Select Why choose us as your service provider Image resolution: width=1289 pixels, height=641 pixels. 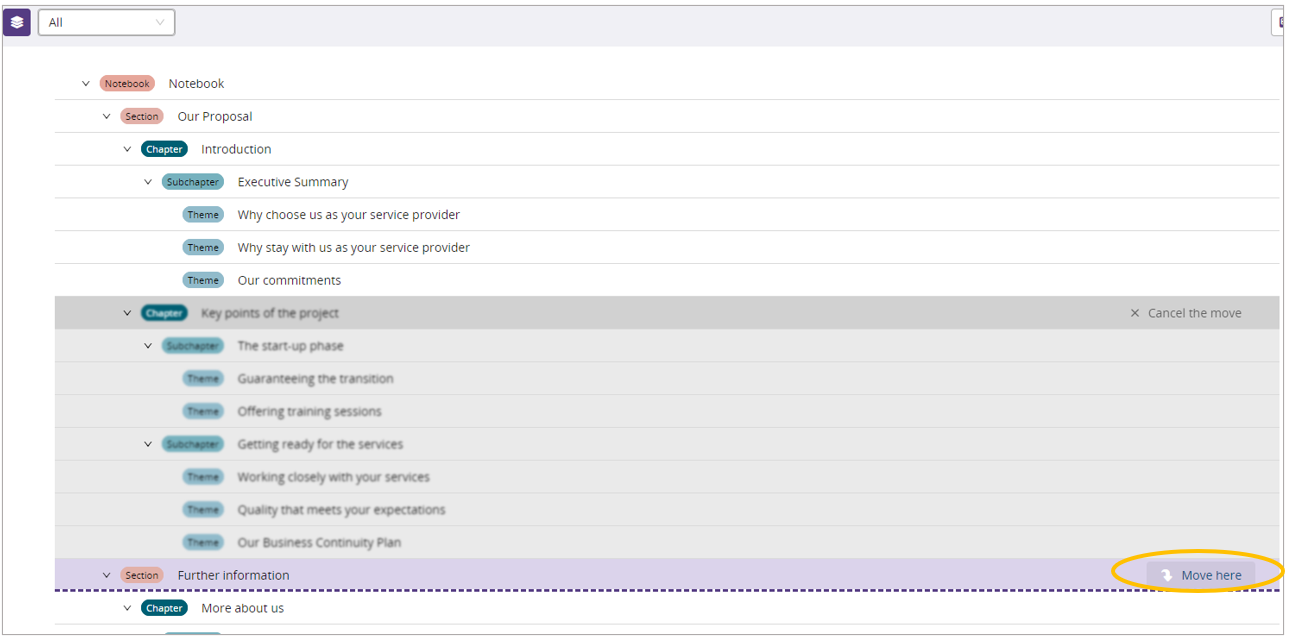[x=348, y=215]
